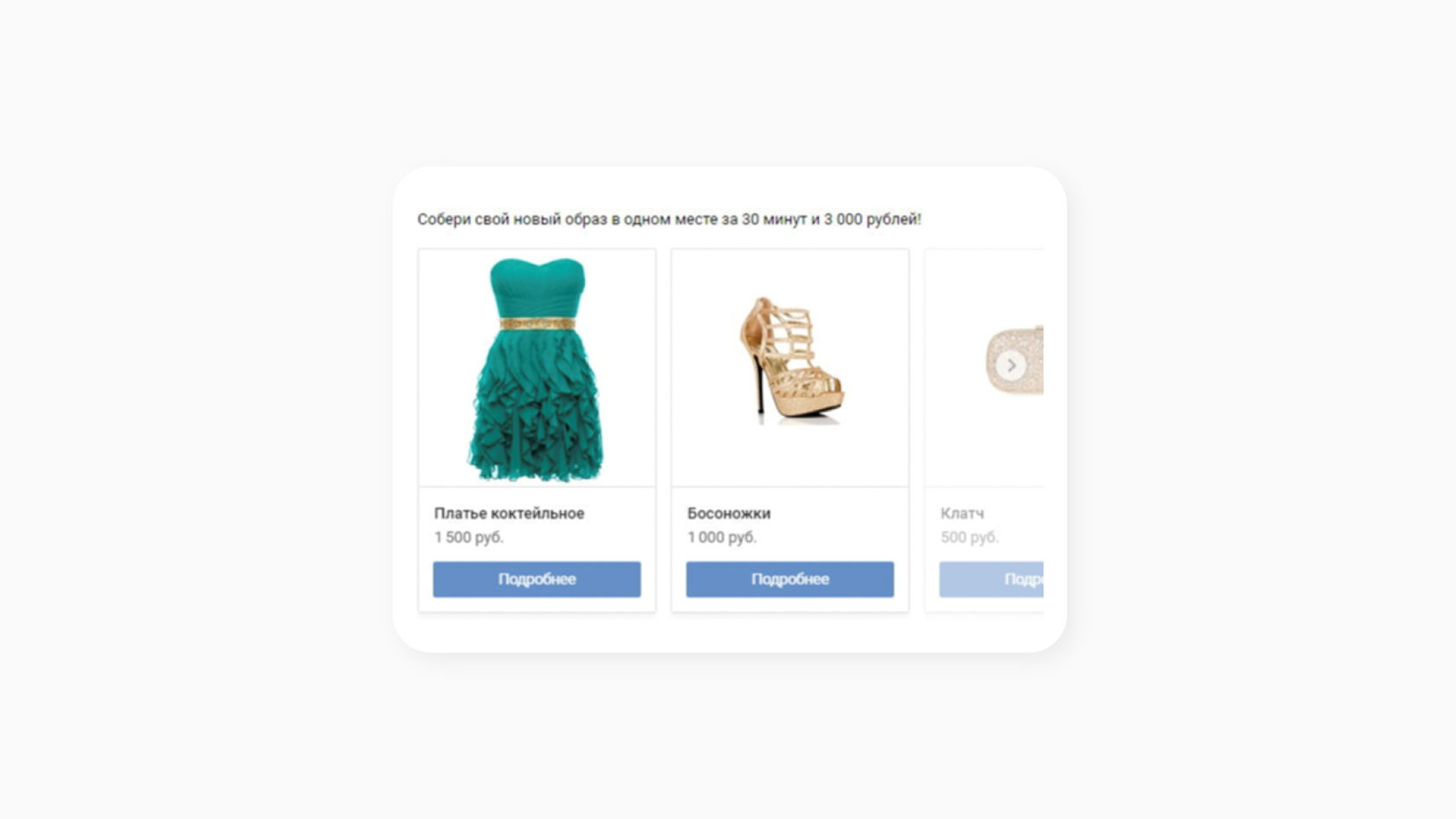
Task: Open the green cocktail dress image
Action: [536, 368]
